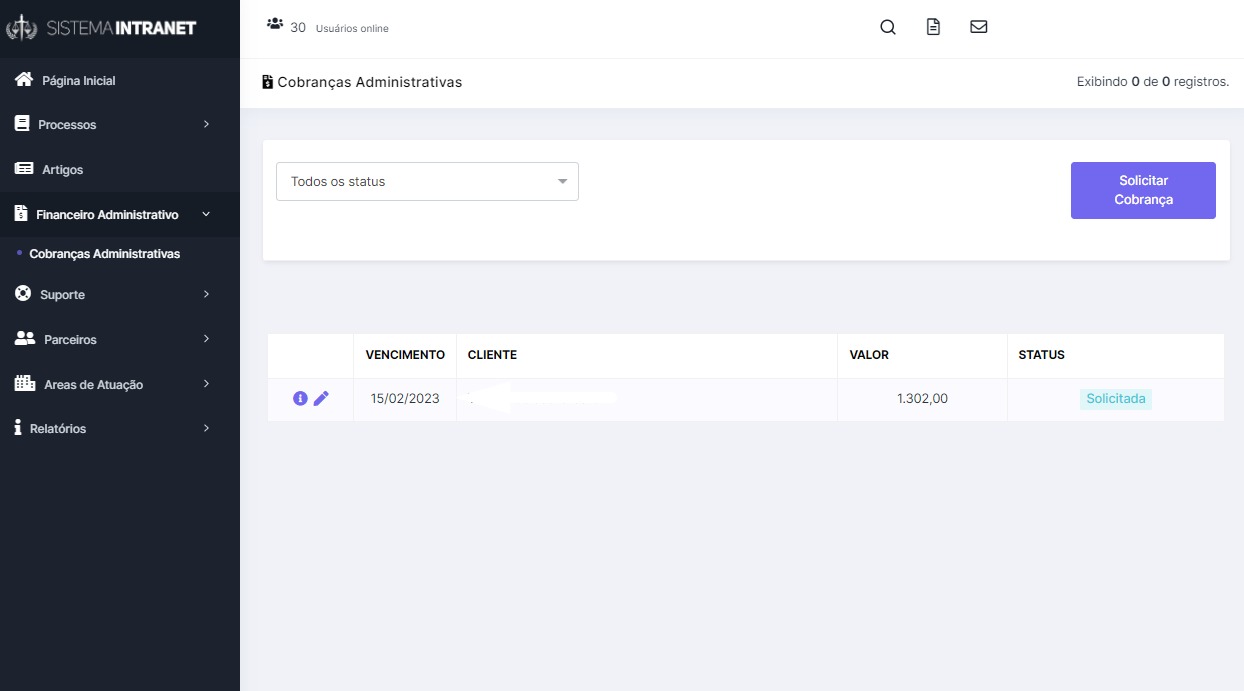The image size is (1244, 691).
Task: Click the Suporte lifebuoy icon
Action: tap(24, 294)
